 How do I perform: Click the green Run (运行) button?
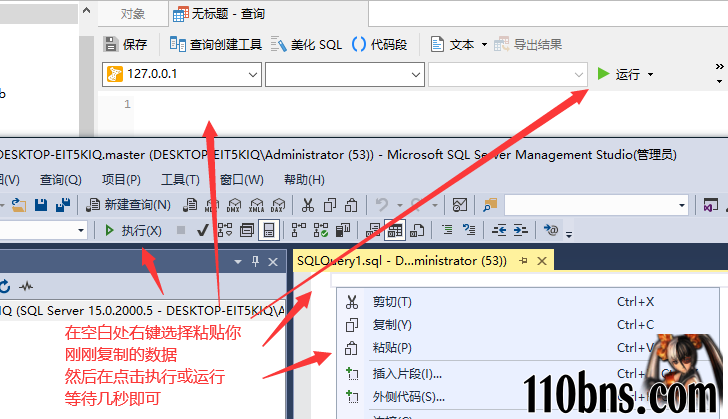pos(619,74)
